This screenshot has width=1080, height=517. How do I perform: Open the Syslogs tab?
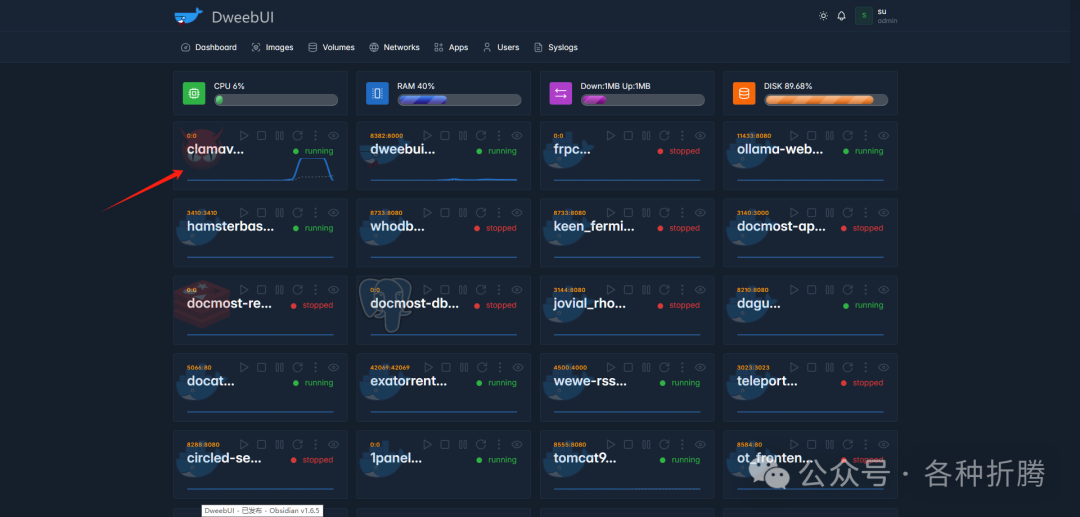tap(555, 48)
